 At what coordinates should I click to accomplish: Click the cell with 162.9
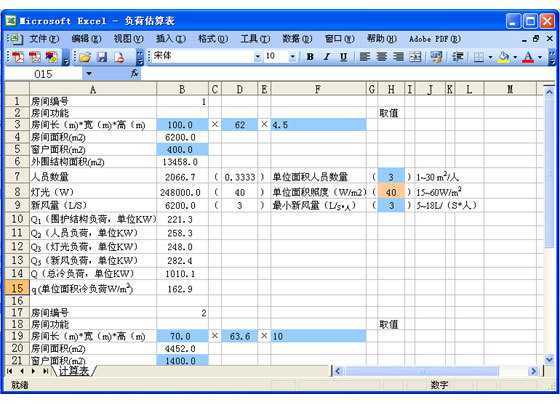[x=182, y=289]
